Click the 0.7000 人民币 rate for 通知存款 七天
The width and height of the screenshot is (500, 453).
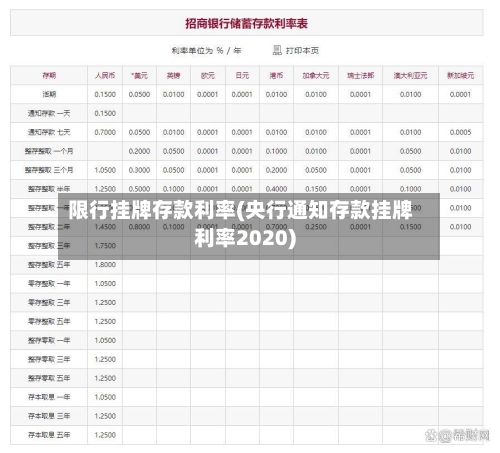(x=105, y=132)
